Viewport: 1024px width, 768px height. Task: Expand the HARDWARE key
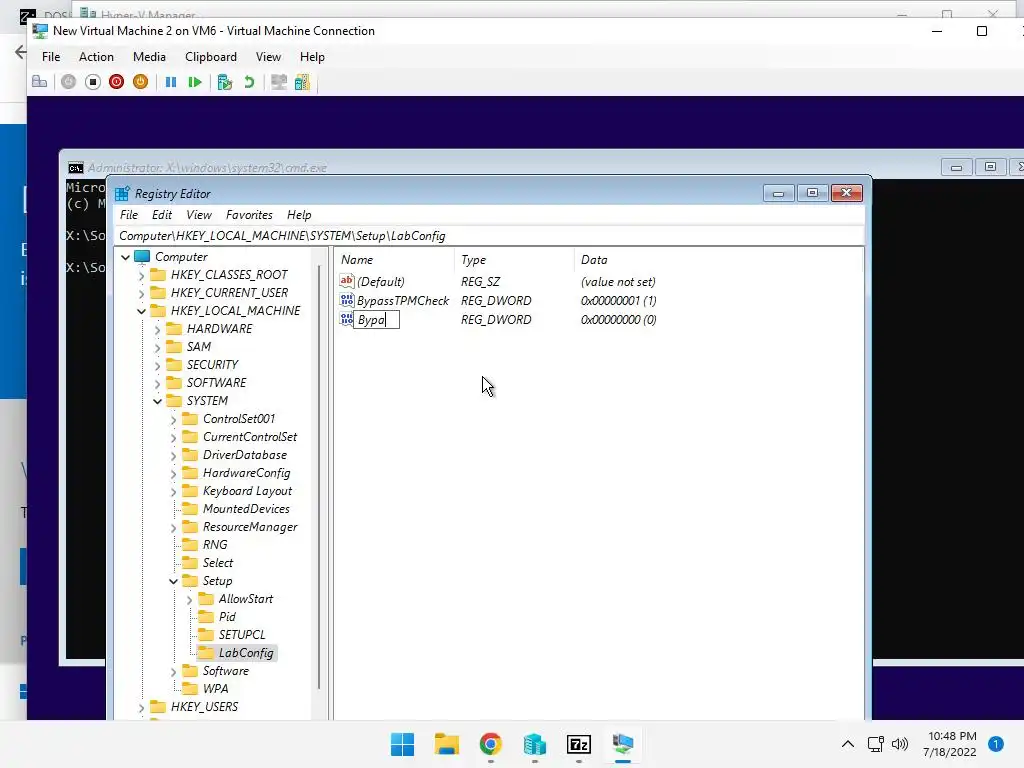pos(157,329)
